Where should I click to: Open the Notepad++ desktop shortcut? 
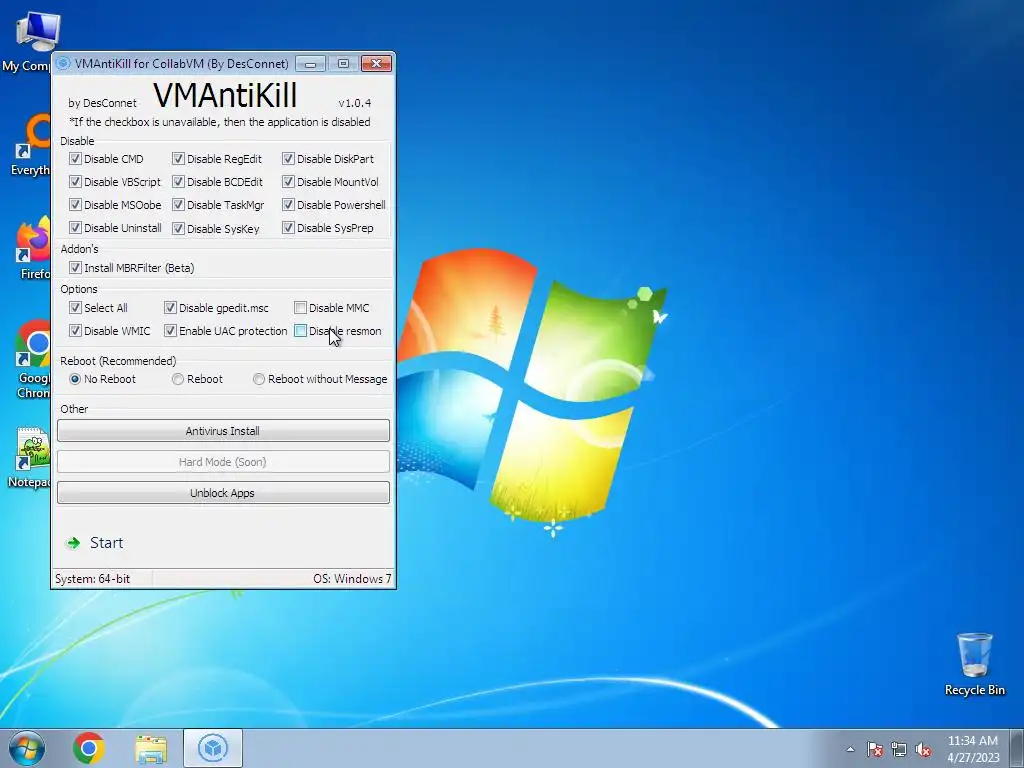pos(30,457)
